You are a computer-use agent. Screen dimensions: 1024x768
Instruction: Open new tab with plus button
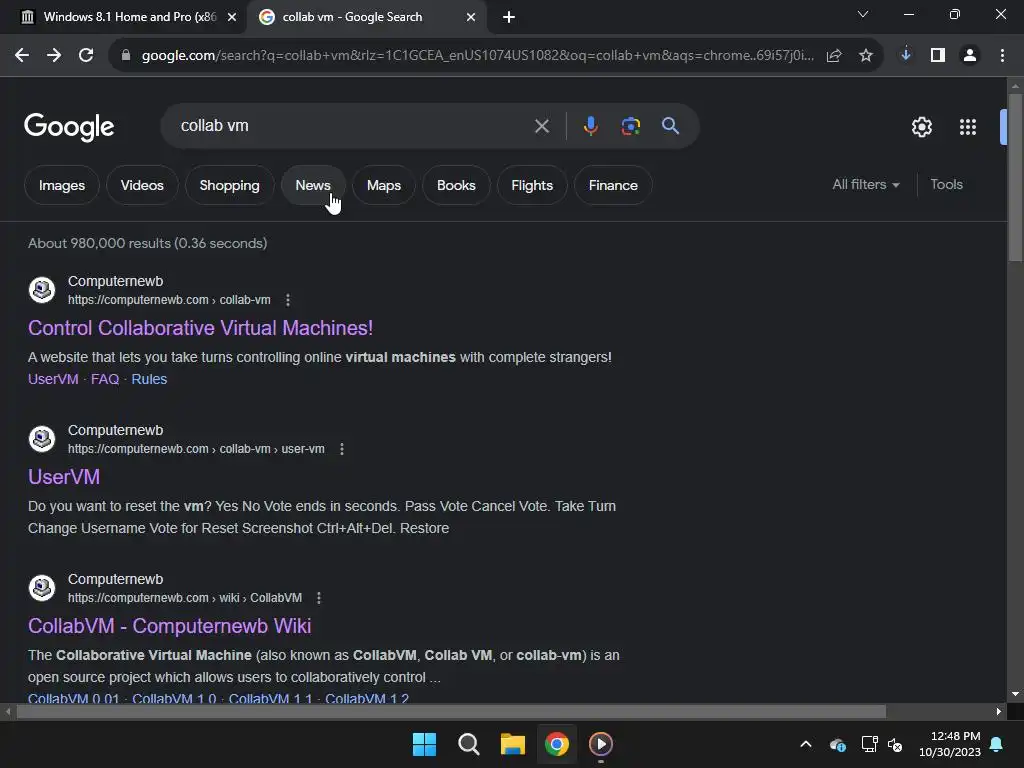click(509, 17)
